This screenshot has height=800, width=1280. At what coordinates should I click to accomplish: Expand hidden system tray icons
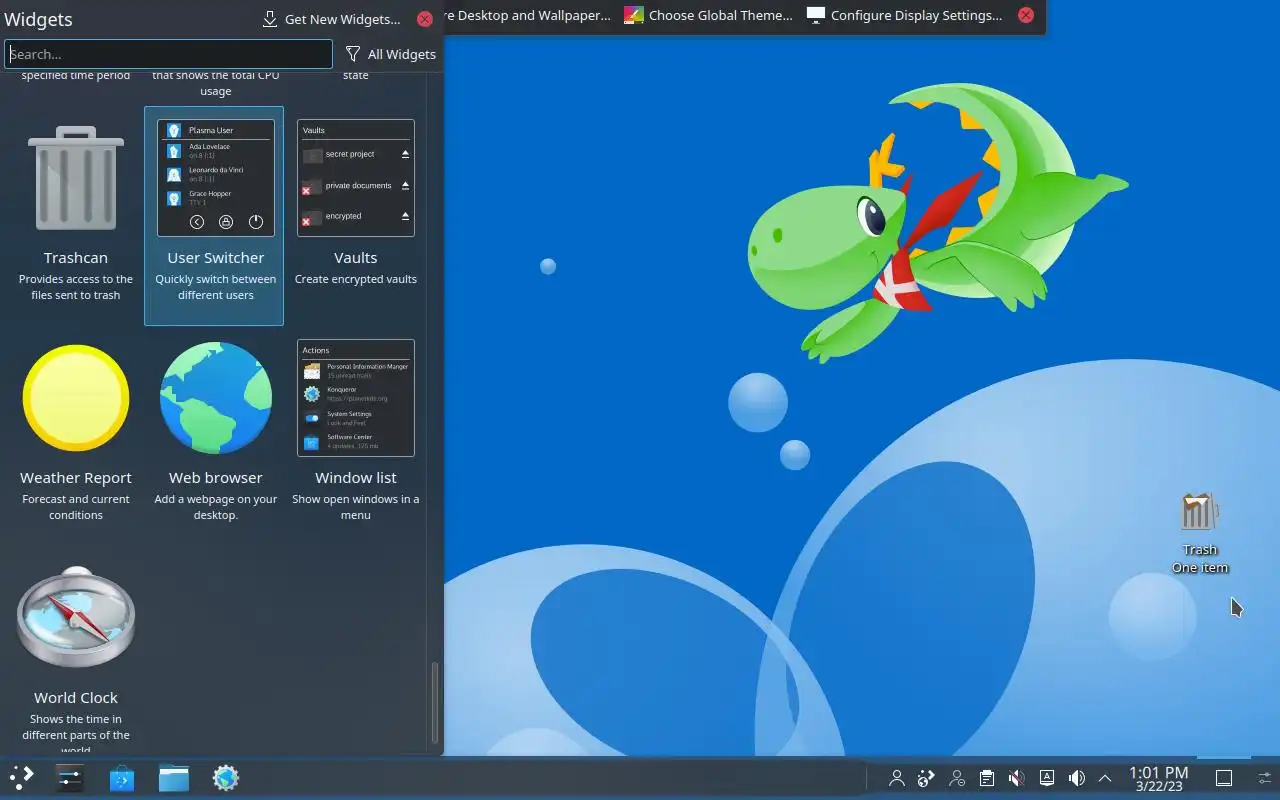pyautogui.click(x=1105, y=778)
